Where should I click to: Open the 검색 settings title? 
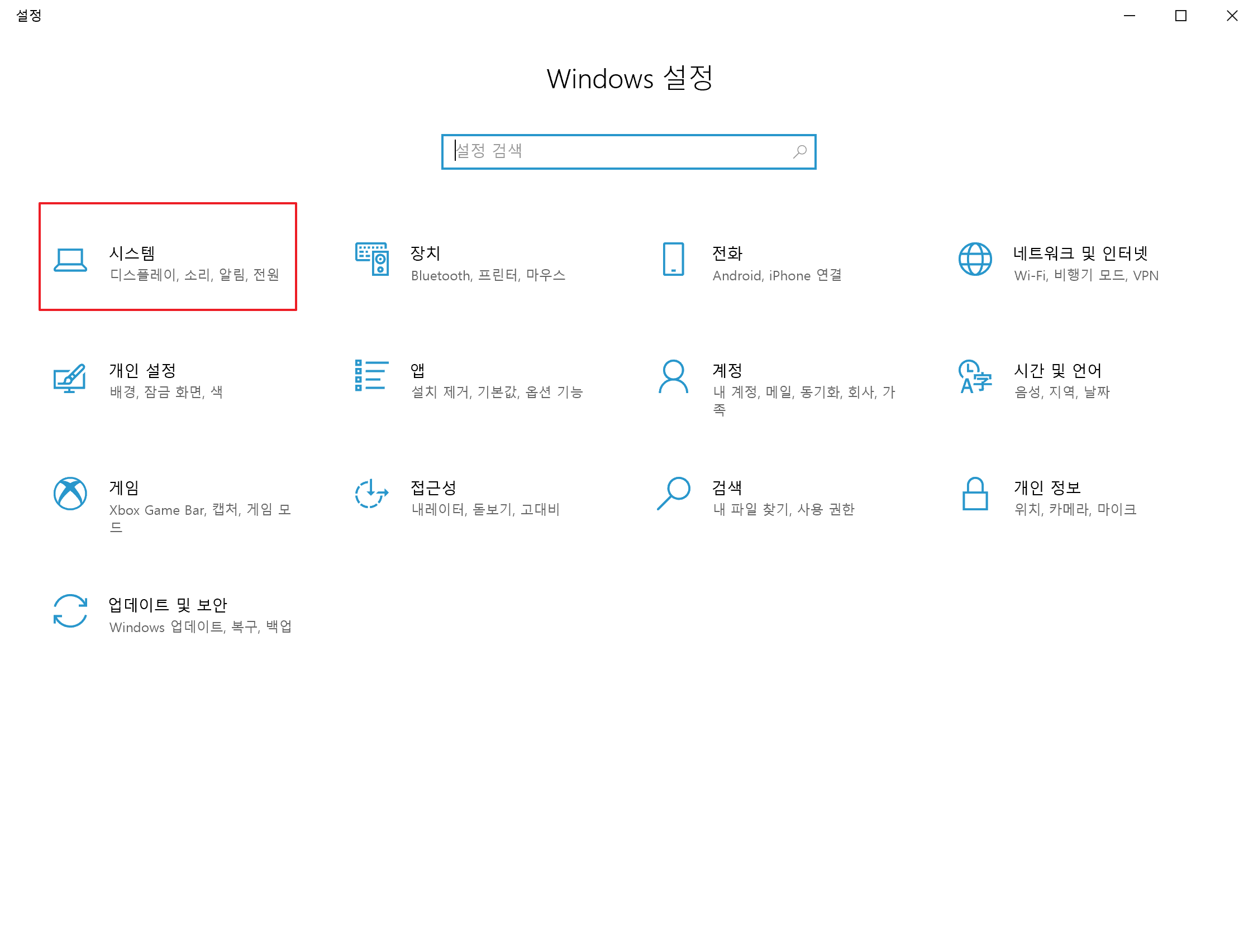727,487
